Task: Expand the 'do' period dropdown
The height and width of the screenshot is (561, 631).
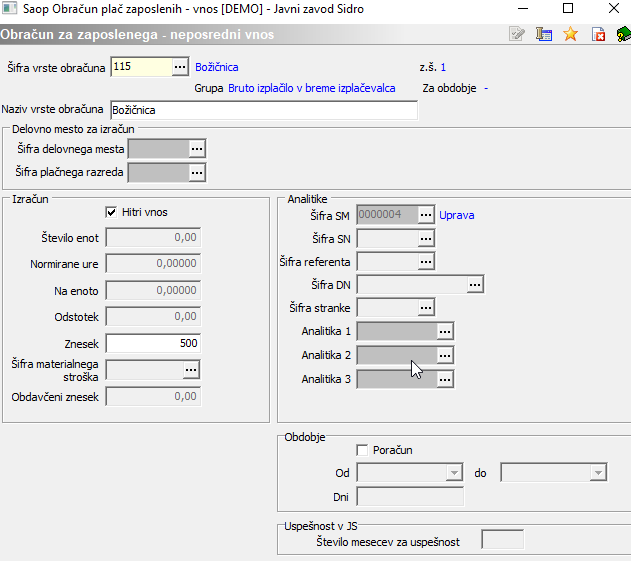Action: pyautogui.click(x=598, y=472)
